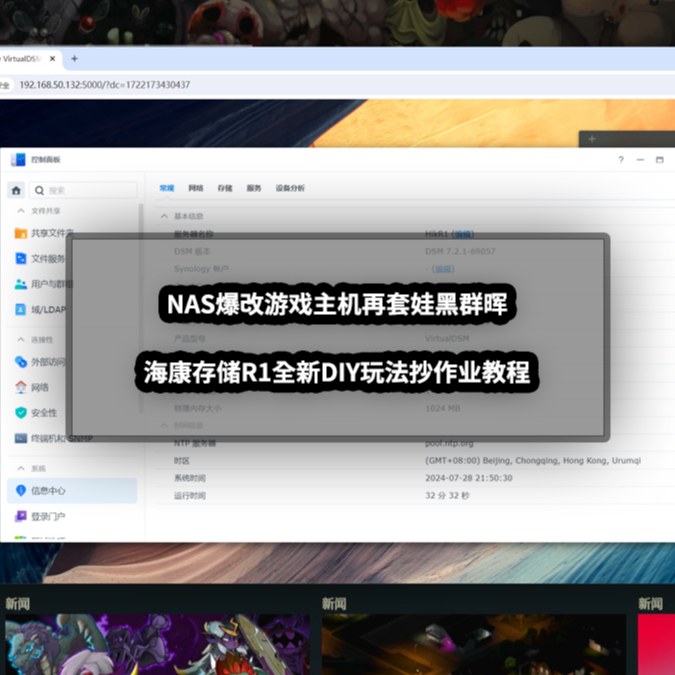Open Control Panel help question mark
Image resolution: width=675 pixels, height=675 pixels.
(621, 160)
